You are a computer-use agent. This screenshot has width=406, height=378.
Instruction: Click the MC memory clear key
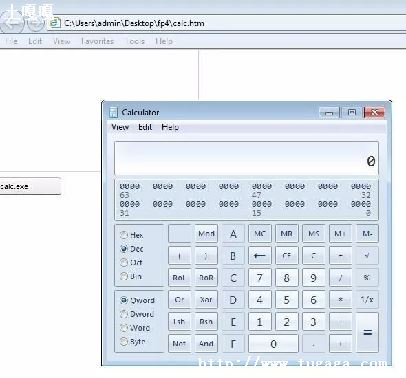point(260,234)
